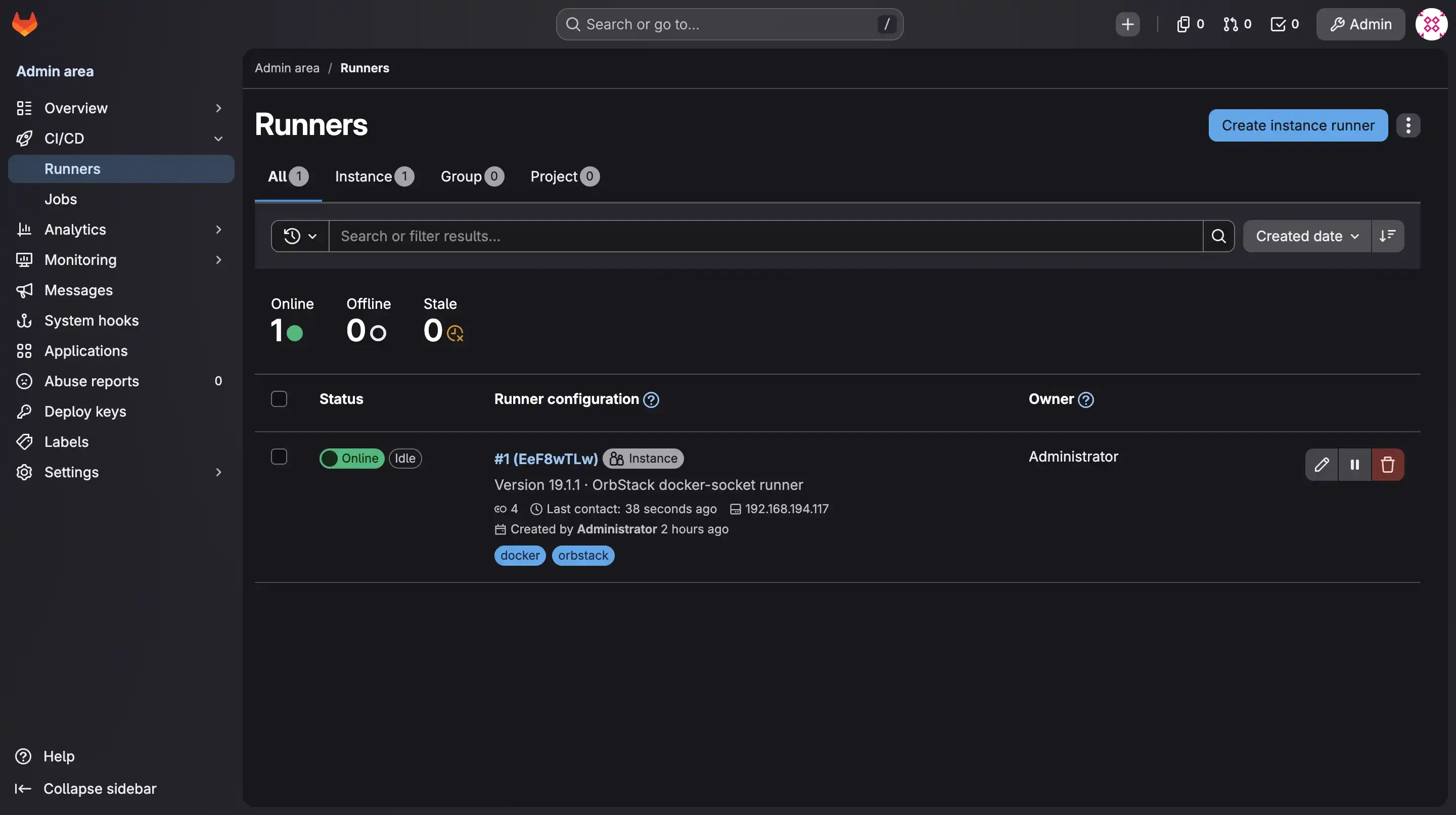Click the plus create-new icon
The image size is (1456, 815).
coord(1127,24)
